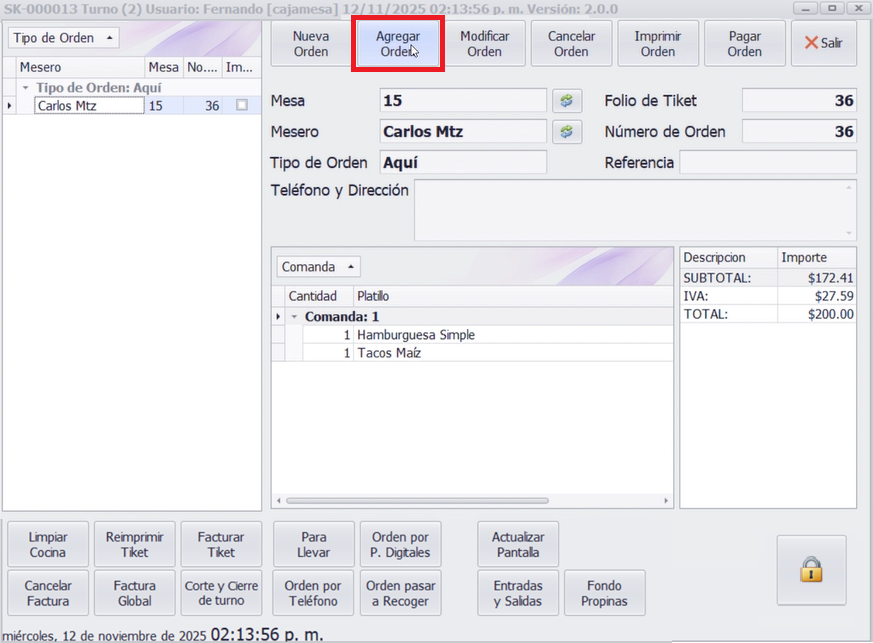Click the Fondo Propinas button
This screenshot has height=643, width=873.
coord(604,593)
